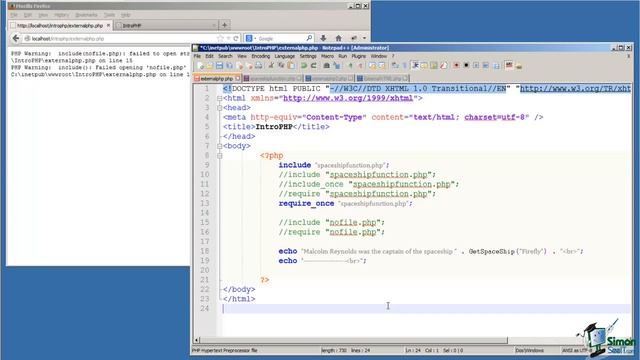Select the localhost externalphp.php Firefox tab

click(60, 25)
